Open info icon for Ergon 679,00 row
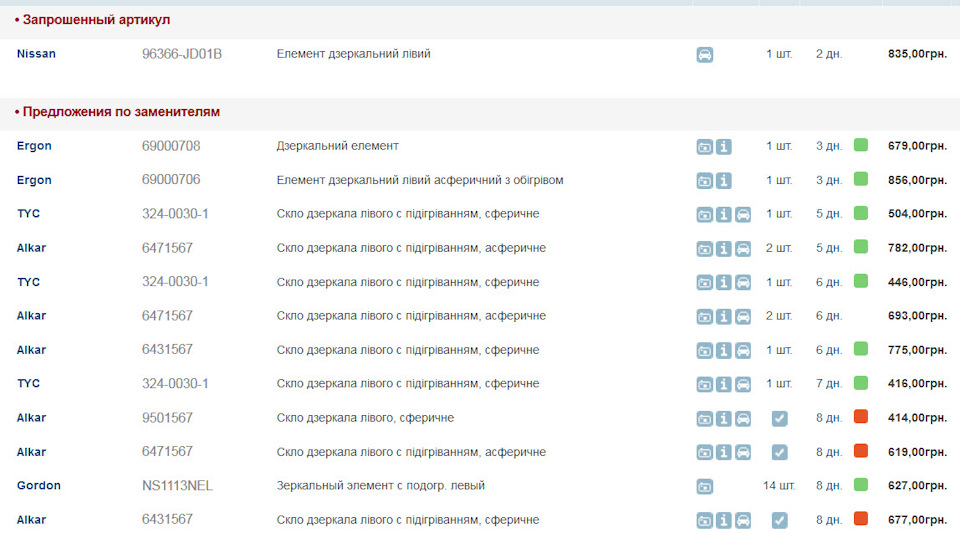This screenshot has height=533, width=960. pyautogui.click(x=724, y=147)
